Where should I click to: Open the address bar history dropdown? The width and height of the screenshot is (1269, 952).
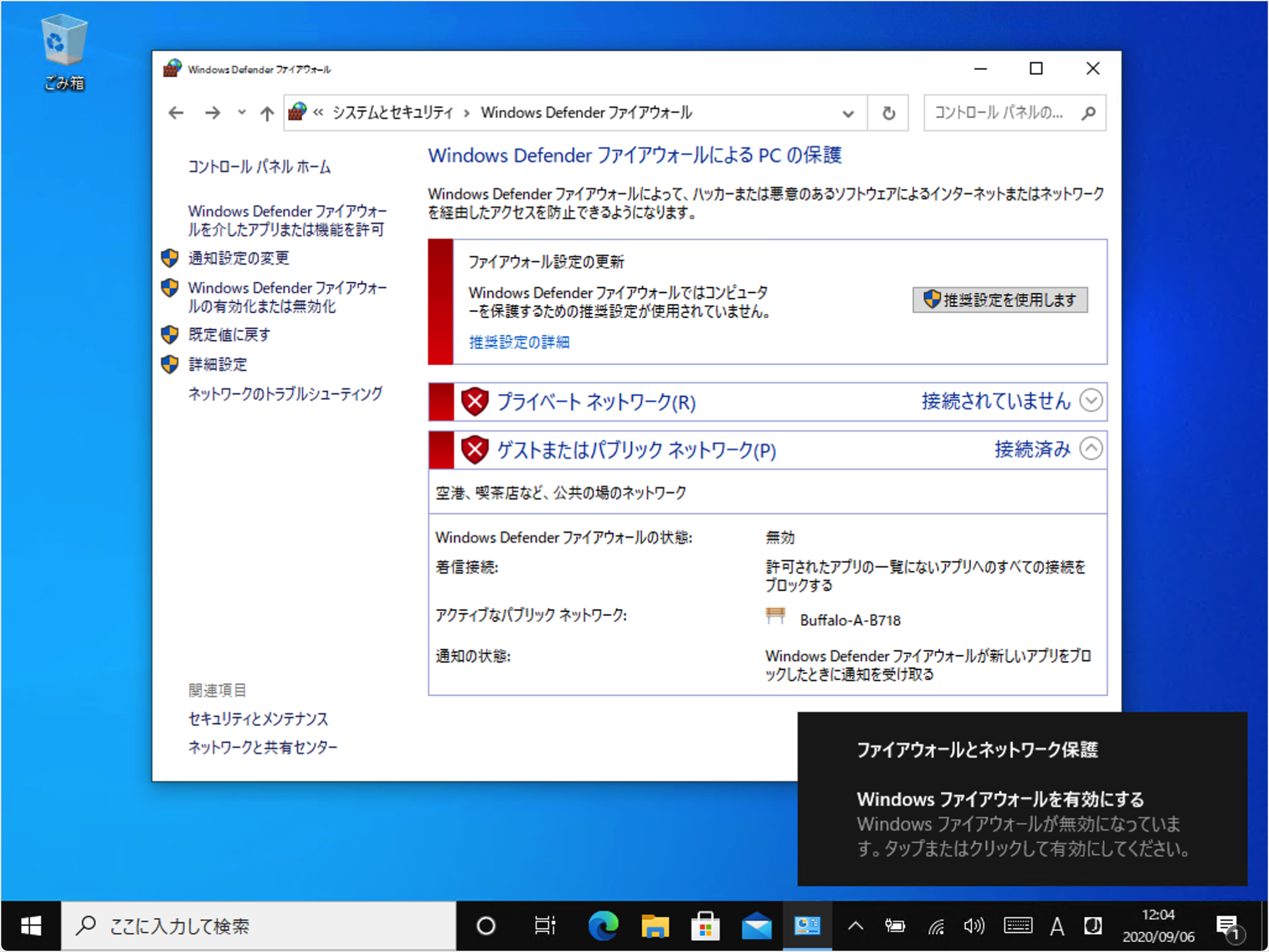point(847,113)
